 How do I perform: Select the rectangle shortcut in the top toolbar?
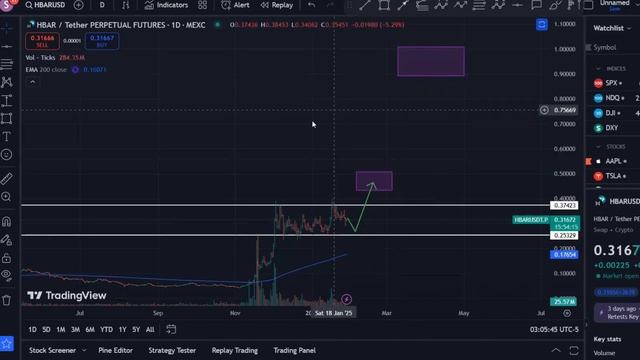[384, 5]
